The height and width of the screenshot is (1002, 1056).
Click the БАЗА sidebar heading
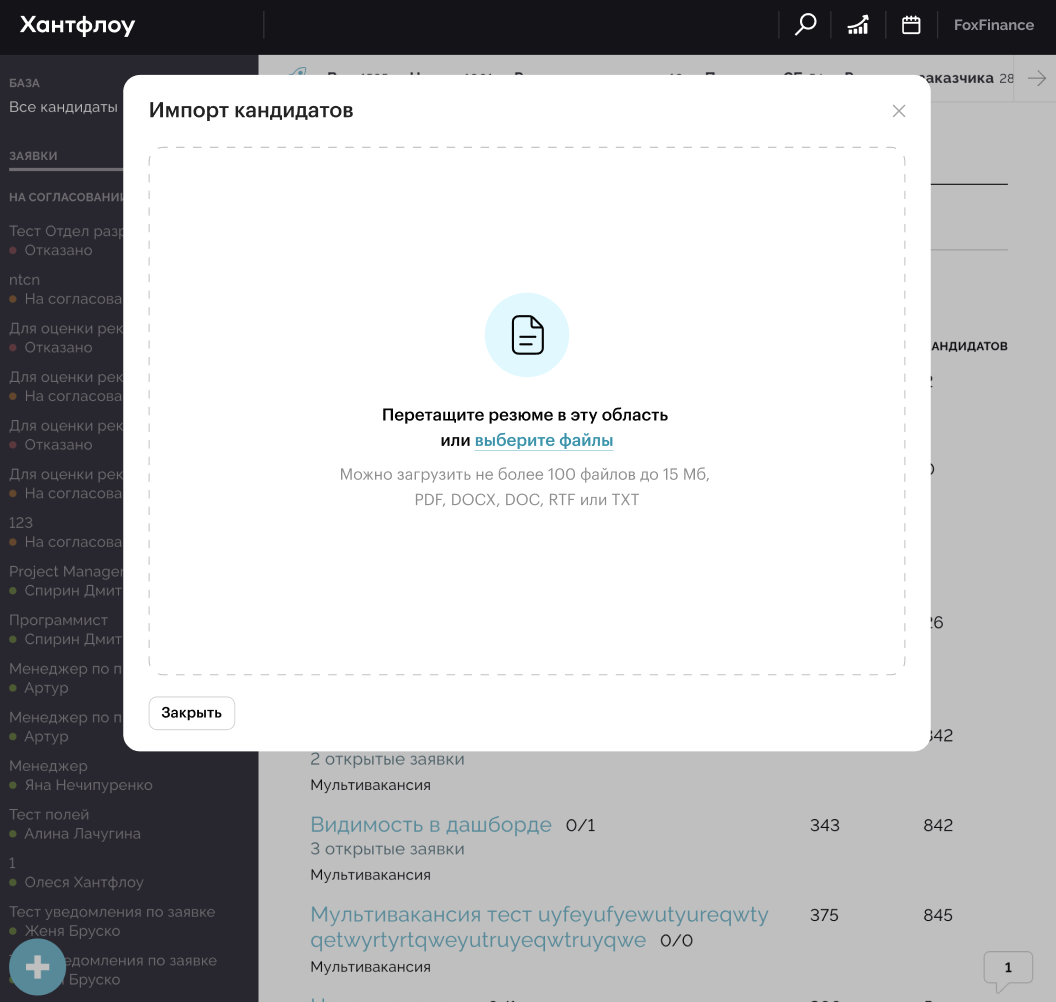point(24,83)
